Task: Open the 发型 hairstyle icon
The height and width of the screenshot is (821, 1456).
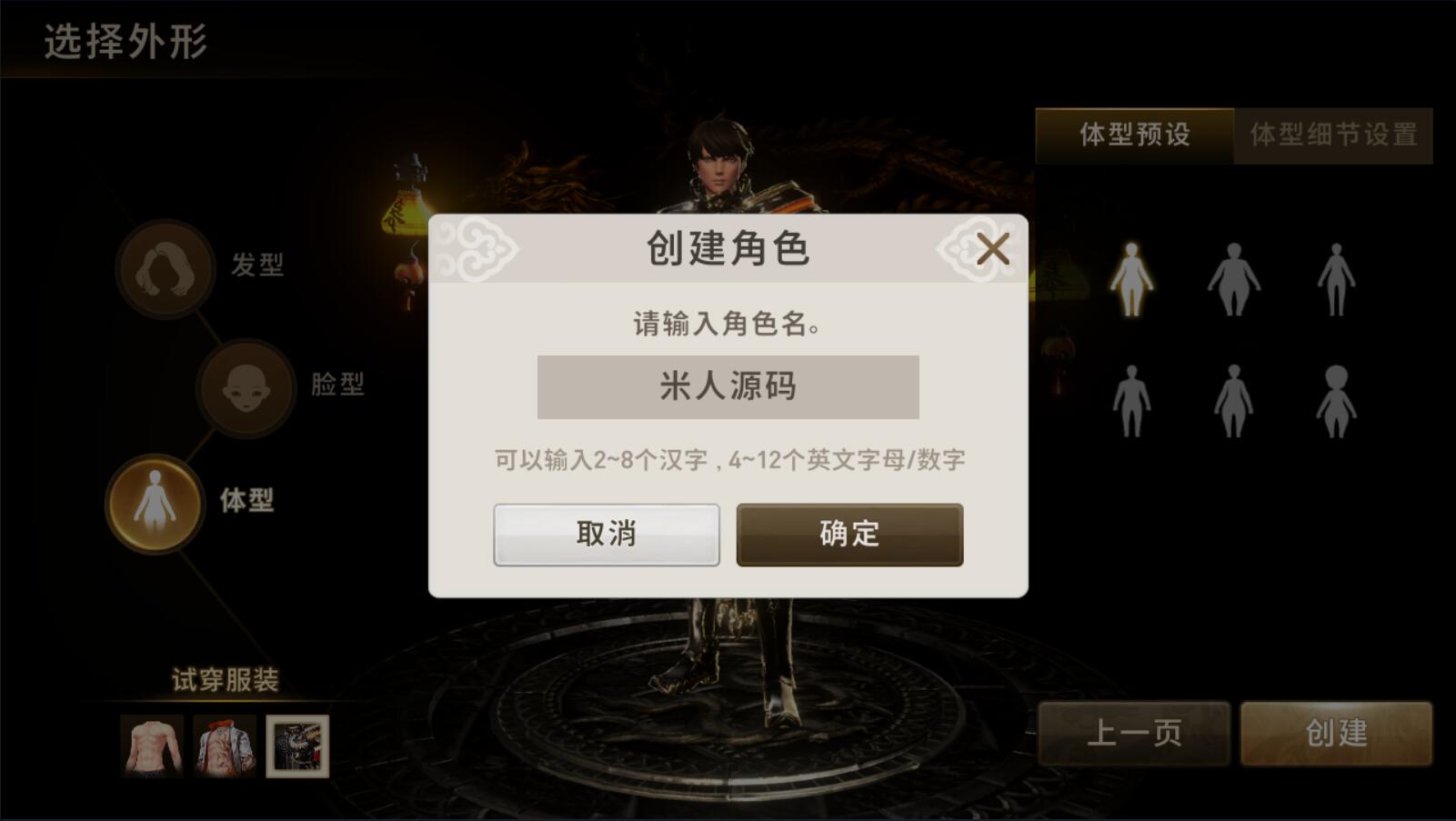Action: tap(165, 268)
